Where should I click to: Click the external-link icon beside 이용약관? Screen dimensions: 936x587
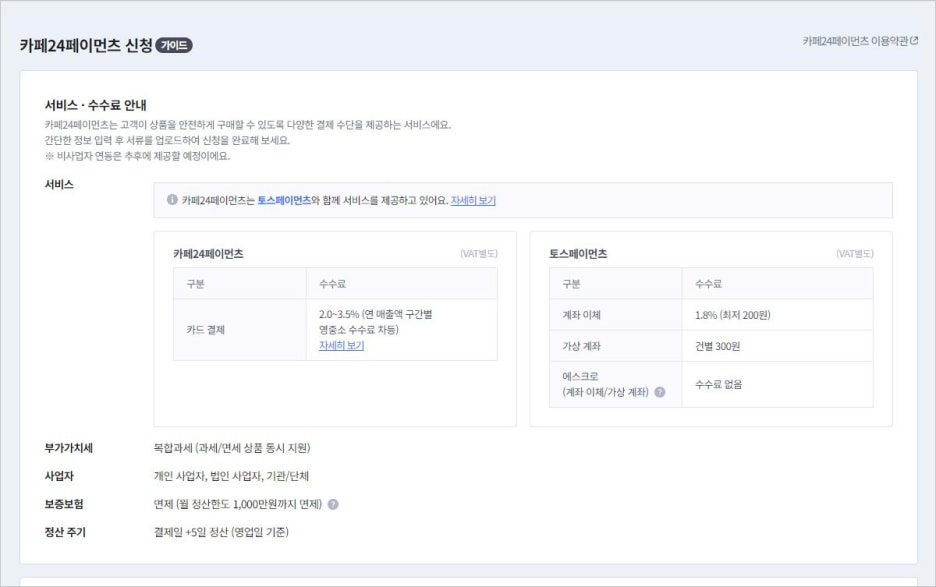pyautogui.click(x=914, y=41)
